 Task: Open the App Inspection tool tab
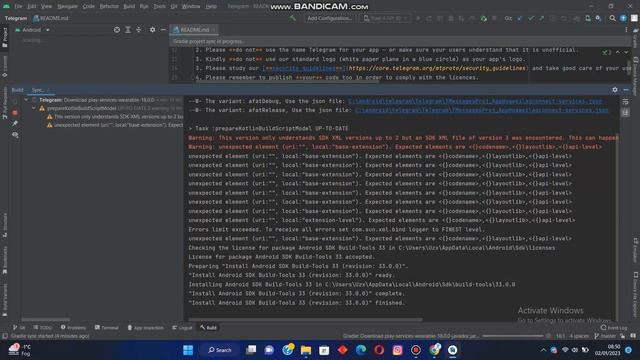(146, 327)
